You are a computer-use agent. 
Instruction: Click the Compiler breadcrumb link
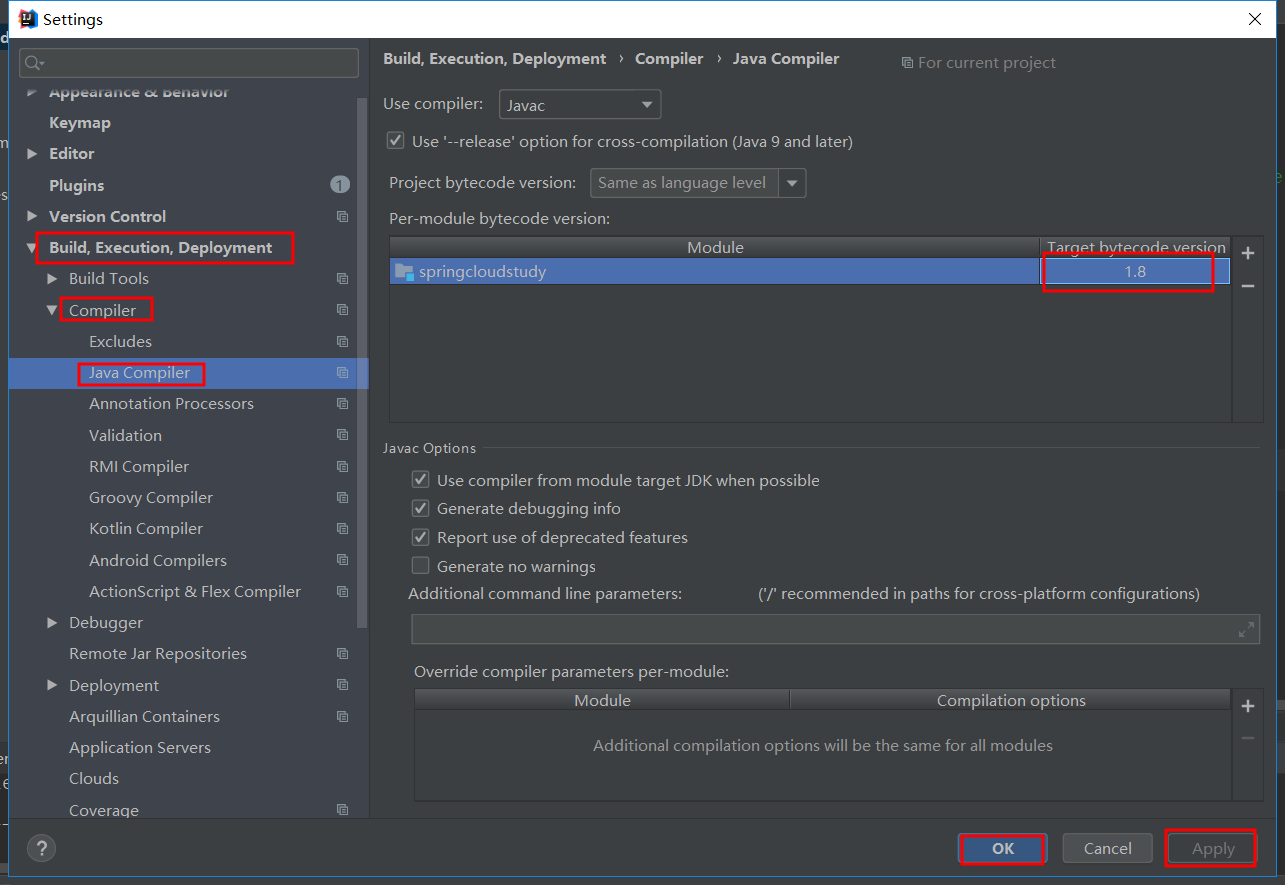[669, 59]
